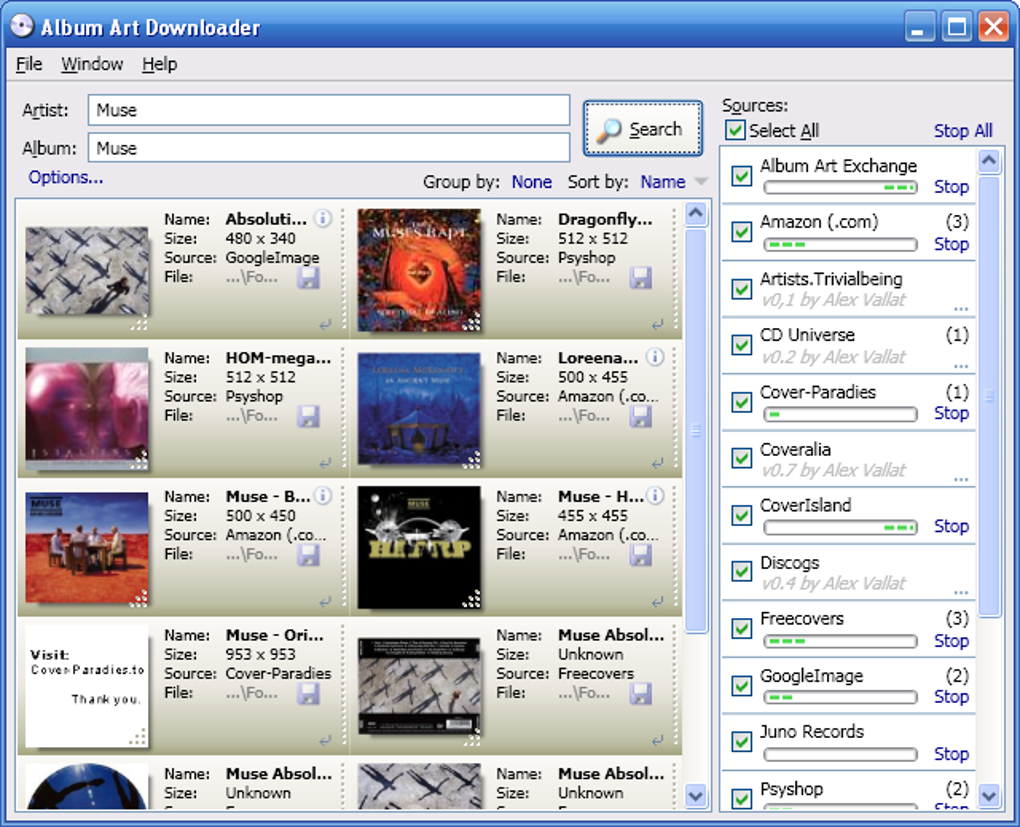Image resolution: width=1020 pixels, height=827 pixels.
Task: Stop the CoverIsland search
Action: point(951,526)
